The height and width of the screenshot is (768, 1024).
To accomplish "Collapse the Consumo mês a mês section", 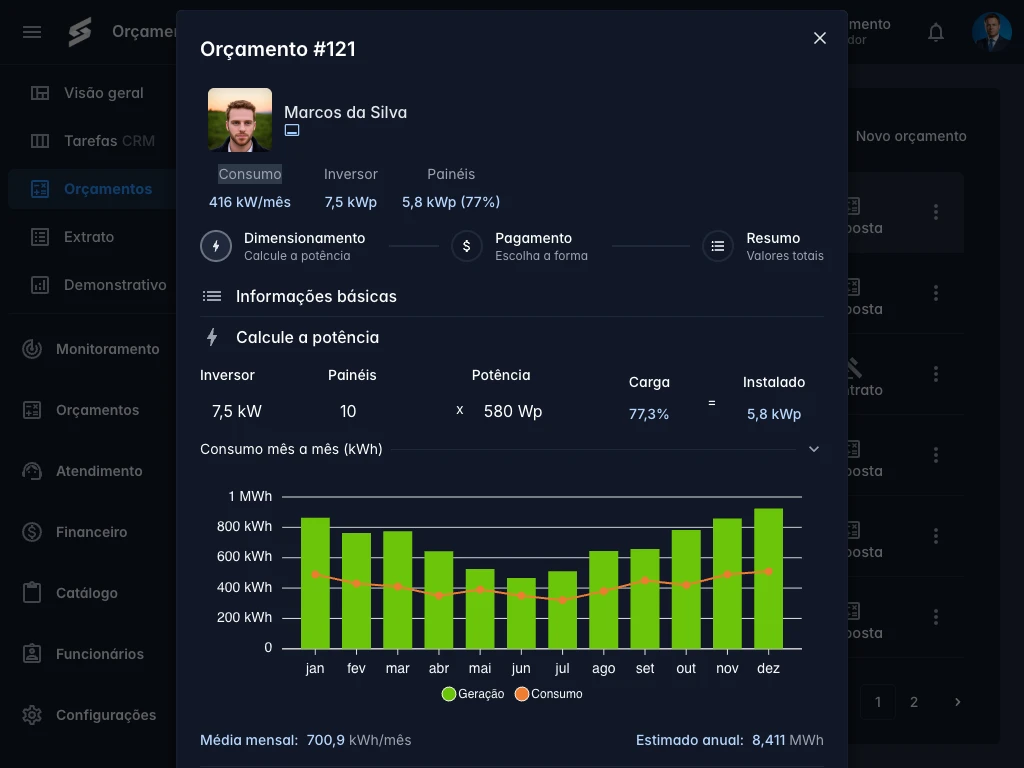I will click(814, 449).
